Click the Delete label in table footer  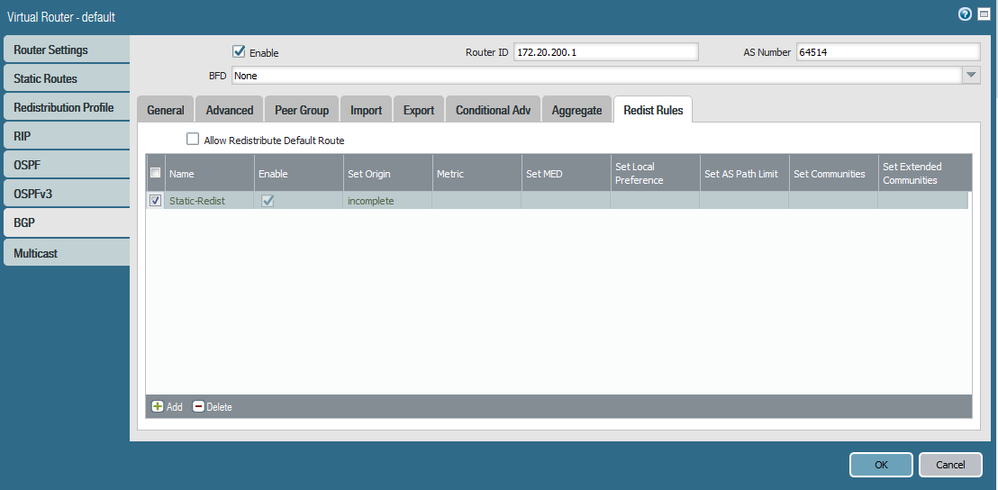click(219, 407)
